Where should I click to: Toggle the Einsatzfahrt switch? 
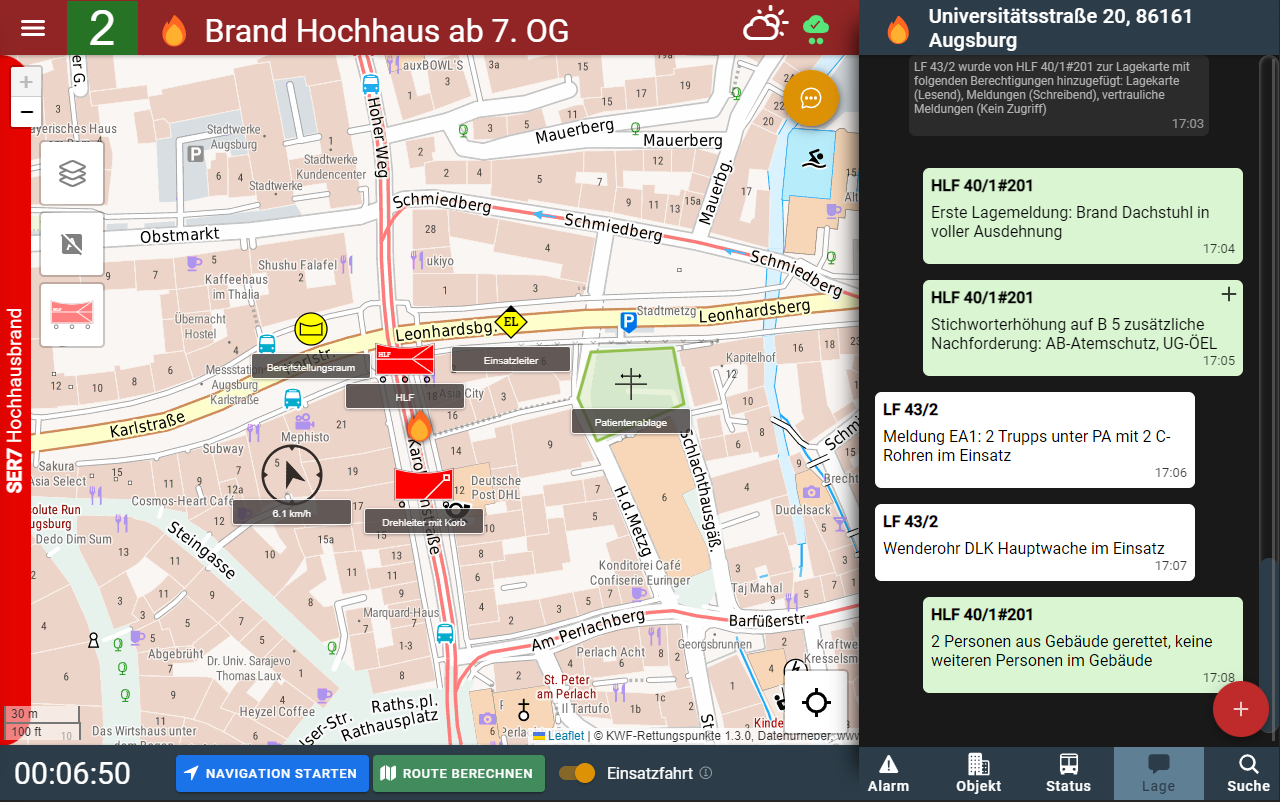[x=577, y=773]
